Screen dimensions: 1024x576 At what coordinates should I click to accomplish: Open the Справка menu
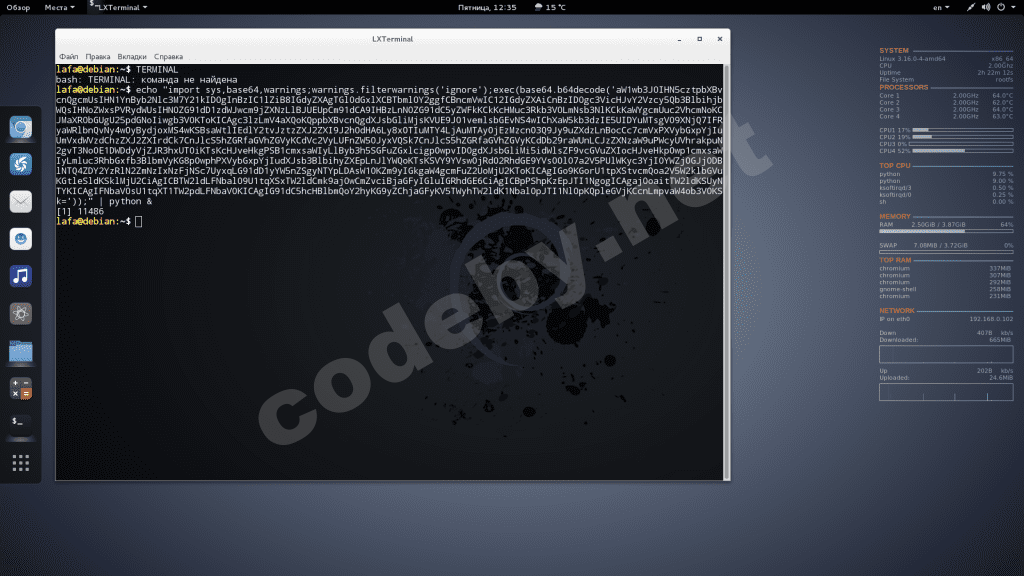(x=168, y=57)
